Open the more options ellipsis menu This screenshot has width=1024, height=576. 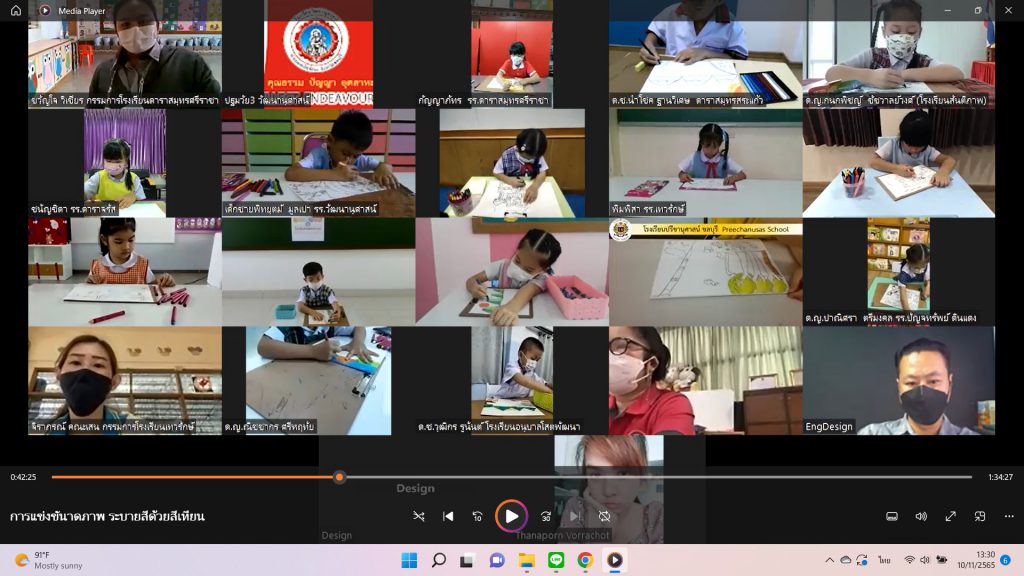1007,516
